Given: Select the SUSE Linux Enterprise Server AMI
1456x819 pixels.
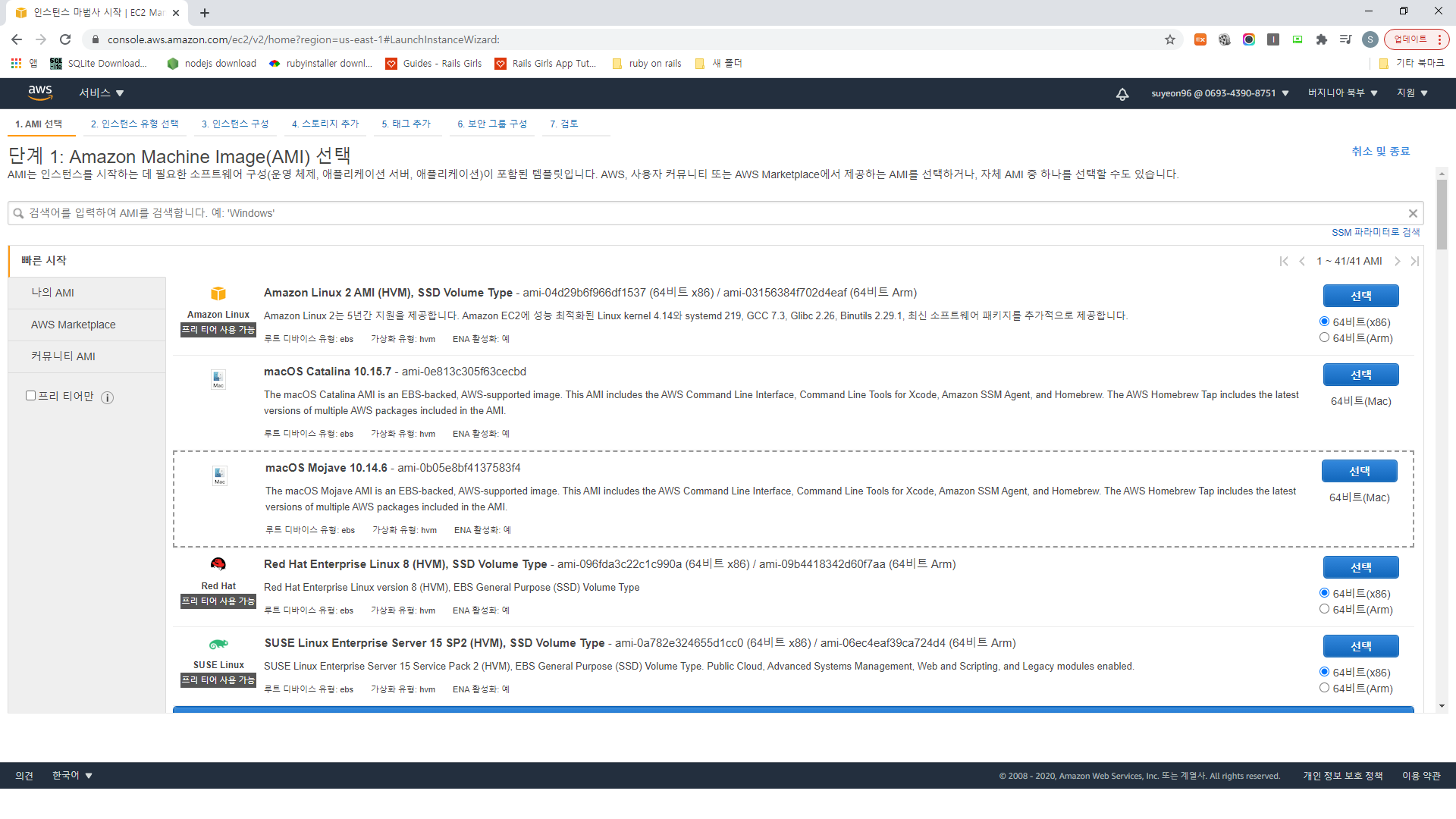Looking at the screenshot, I should (1360, 646).
